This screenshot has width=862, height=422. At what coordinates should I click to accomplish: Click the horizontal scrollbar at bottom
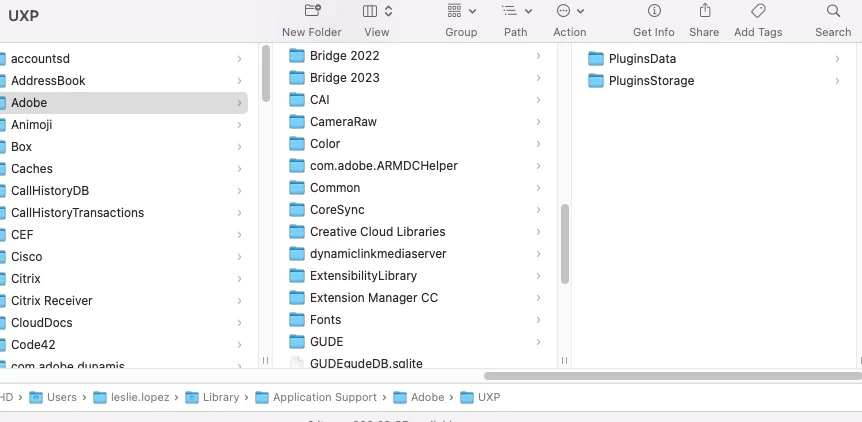tap(672, 376)
